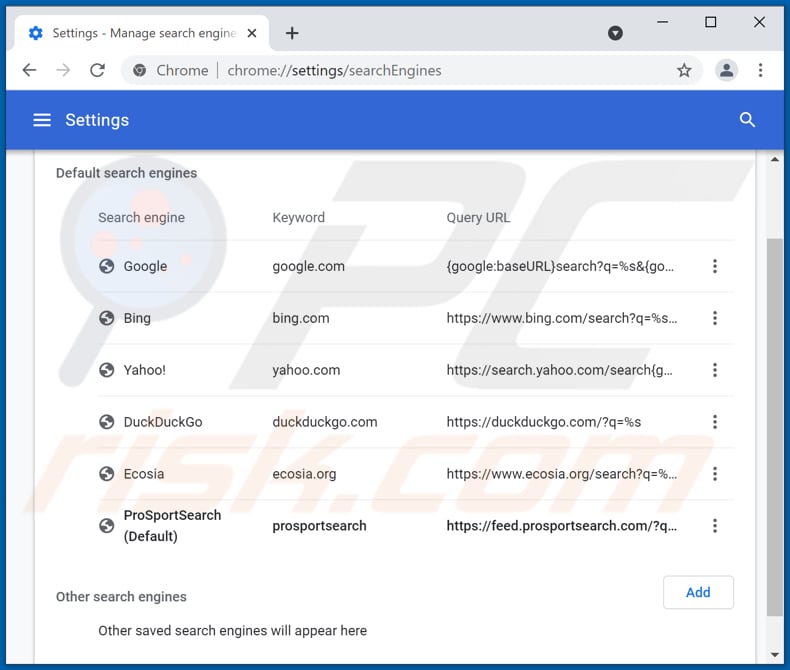This screenshot has width=790, height=670.
Task: Search settings with the magnifier icon
Action: click(747, 120)
